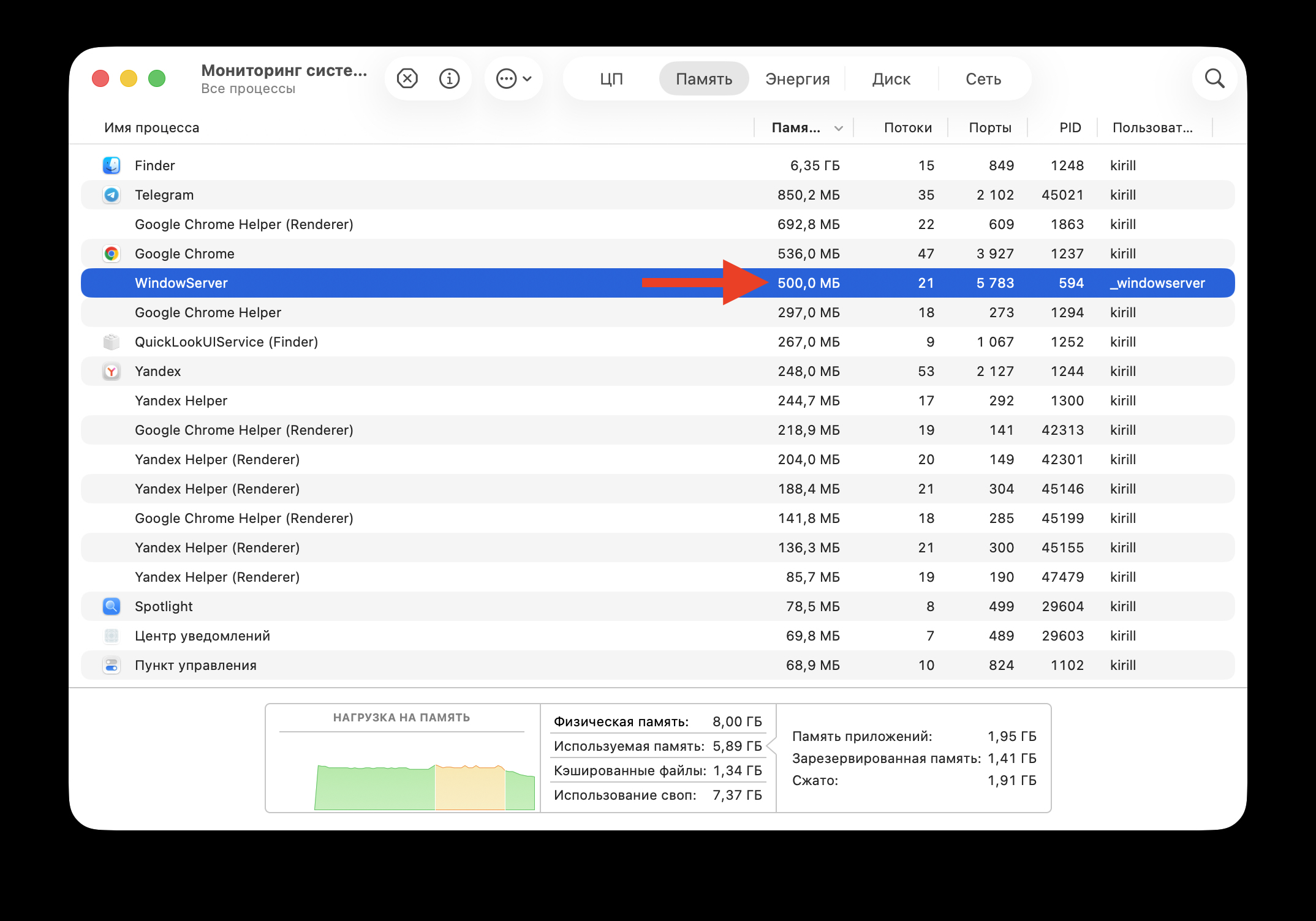
Task: Sort processes by the Потоки column
Action: [909, 127]
